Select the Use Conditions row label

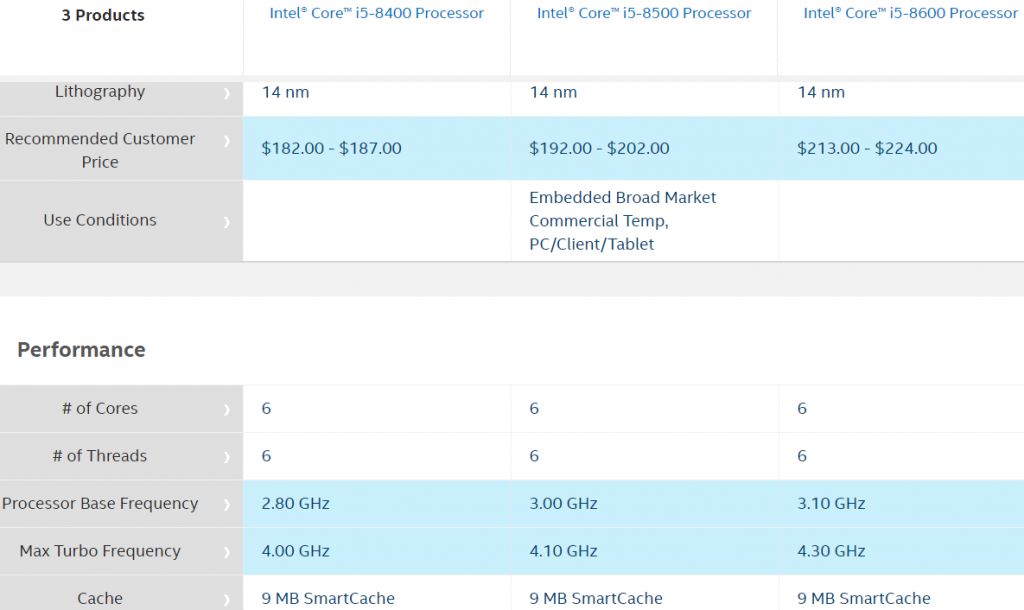(100, 220)
